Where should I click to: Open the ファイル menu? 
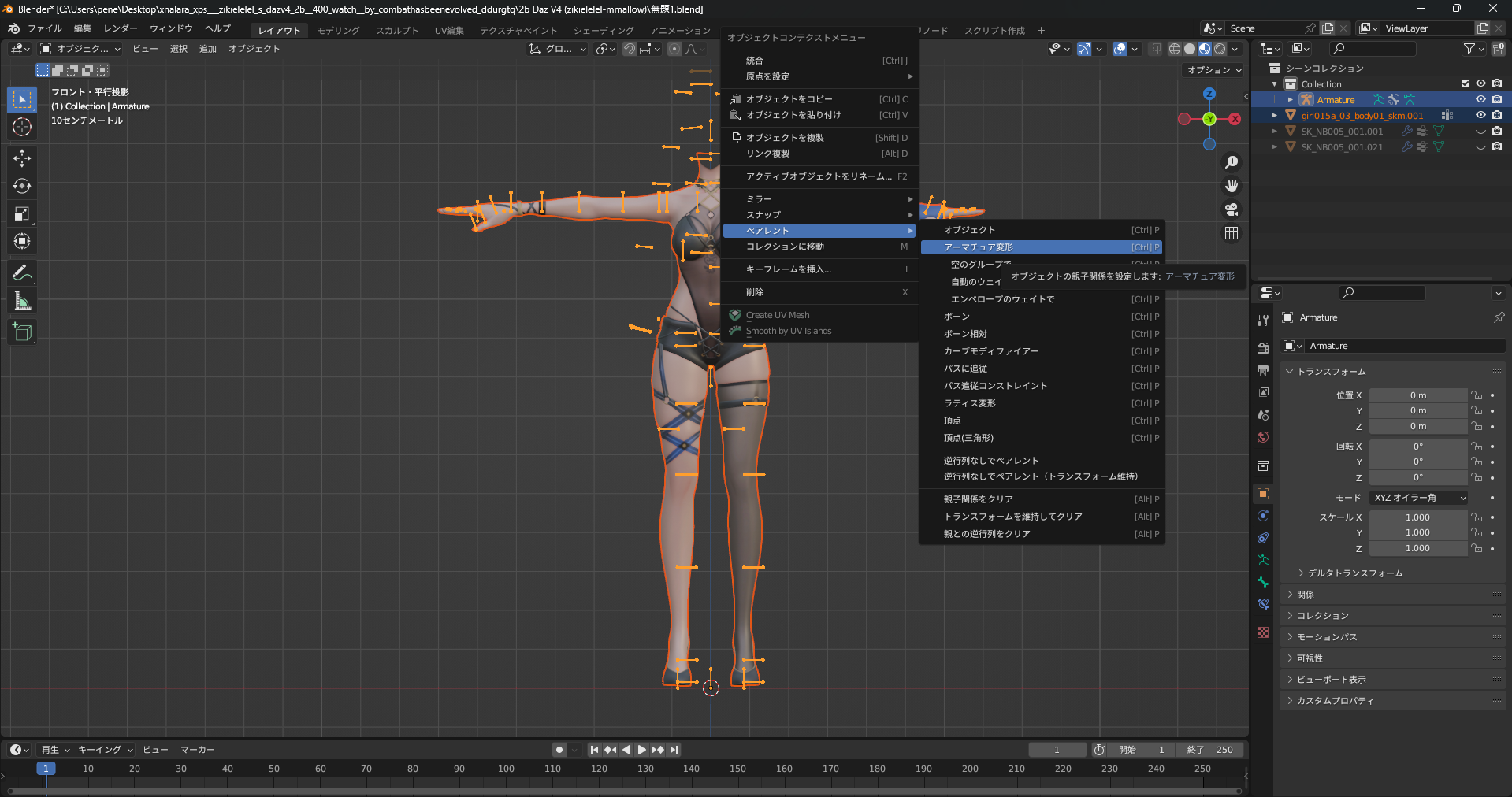coord(45,28)
